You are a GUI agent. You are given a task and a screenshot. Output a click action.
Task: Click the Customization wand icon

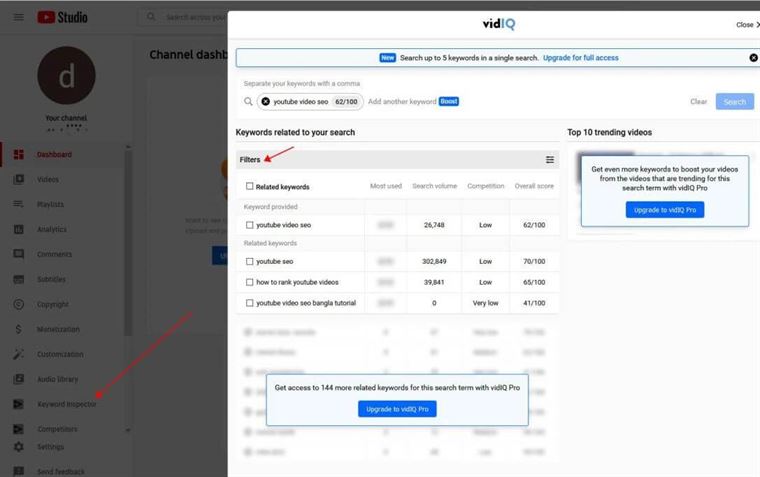[18, 354]
